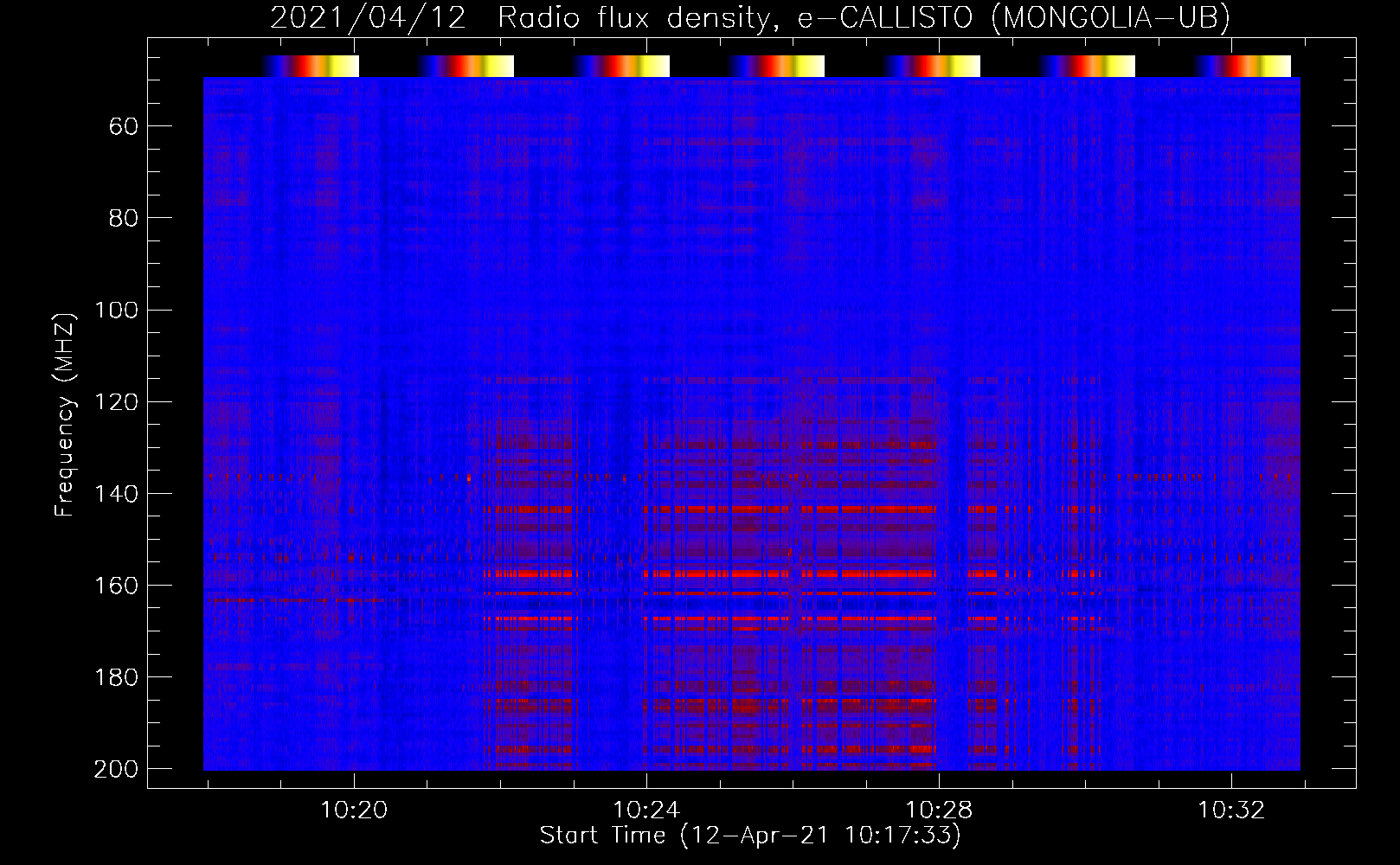Viewport: 1400px width, 865px height.
Task: Click the last color bar at the top right
Action: [1243, 67]
